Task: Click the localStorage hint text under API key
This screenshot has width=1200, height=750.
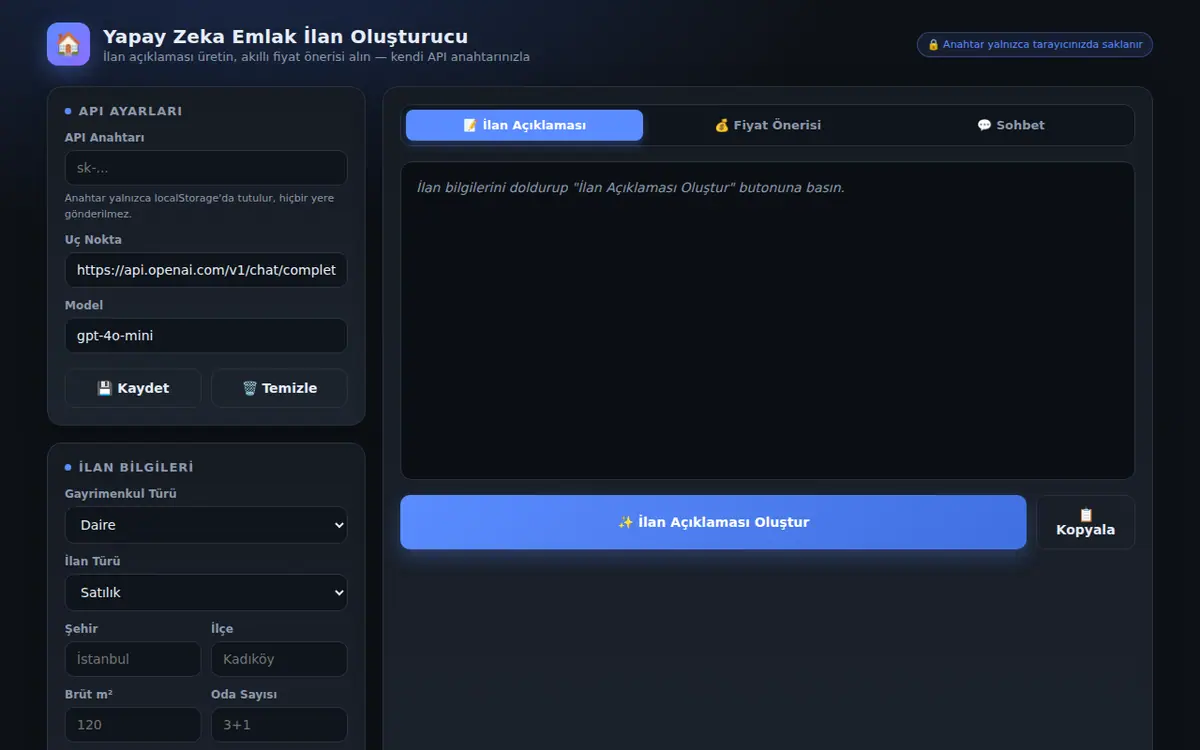Action: coord(200,206)
